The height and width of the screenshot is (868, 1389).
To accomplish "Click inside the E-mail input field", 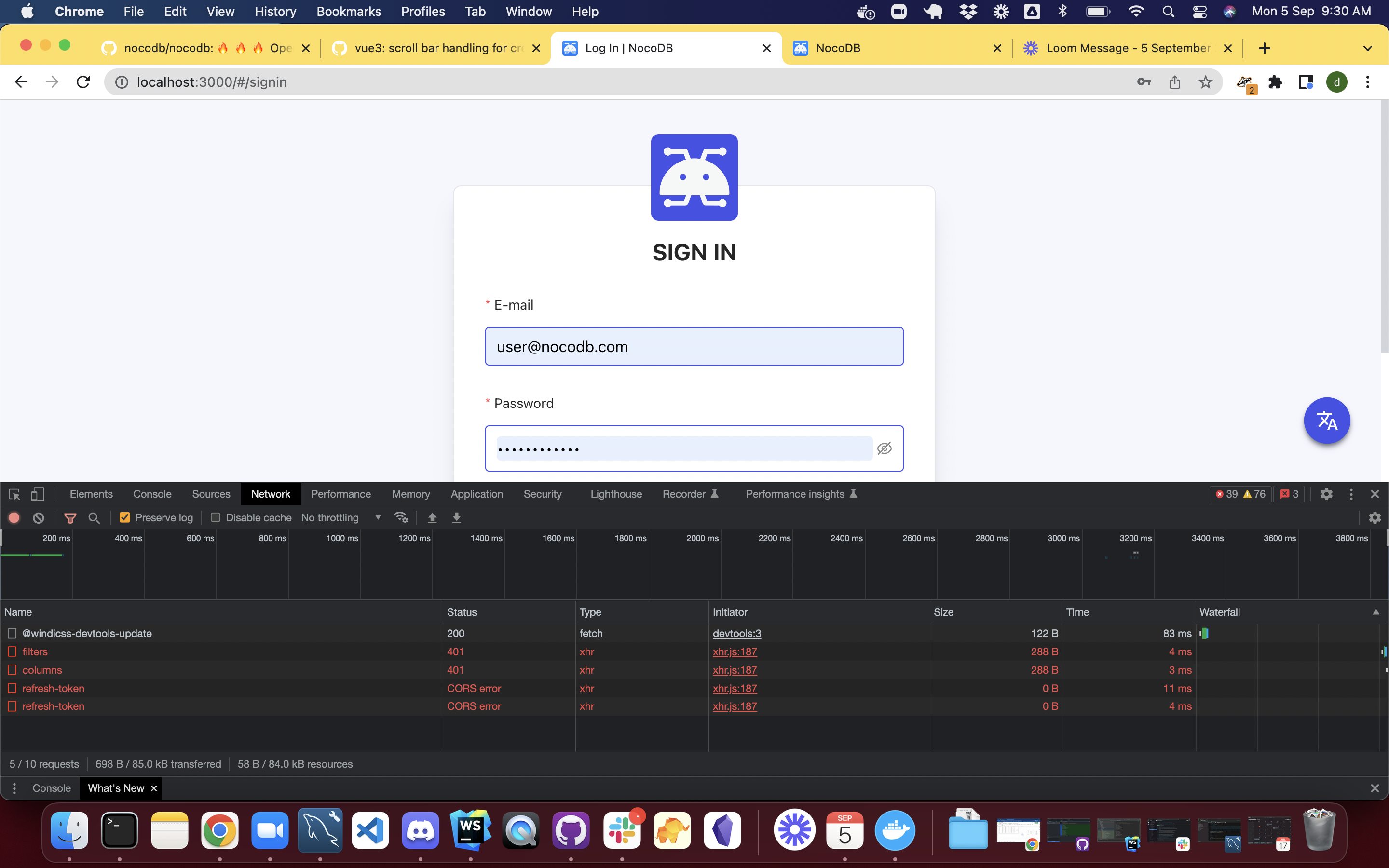I will tap(694, 346).
